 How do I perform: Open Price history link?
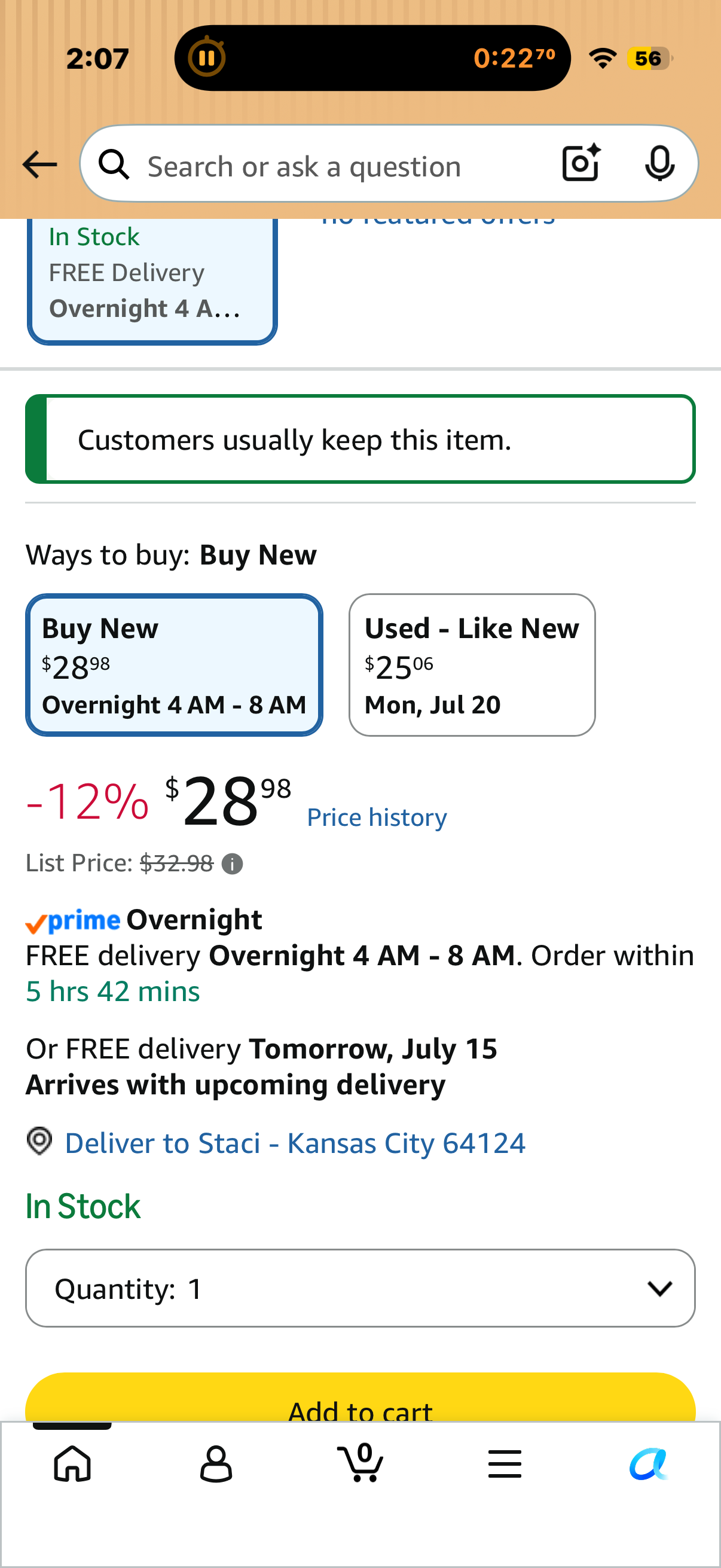click(377, 817)
